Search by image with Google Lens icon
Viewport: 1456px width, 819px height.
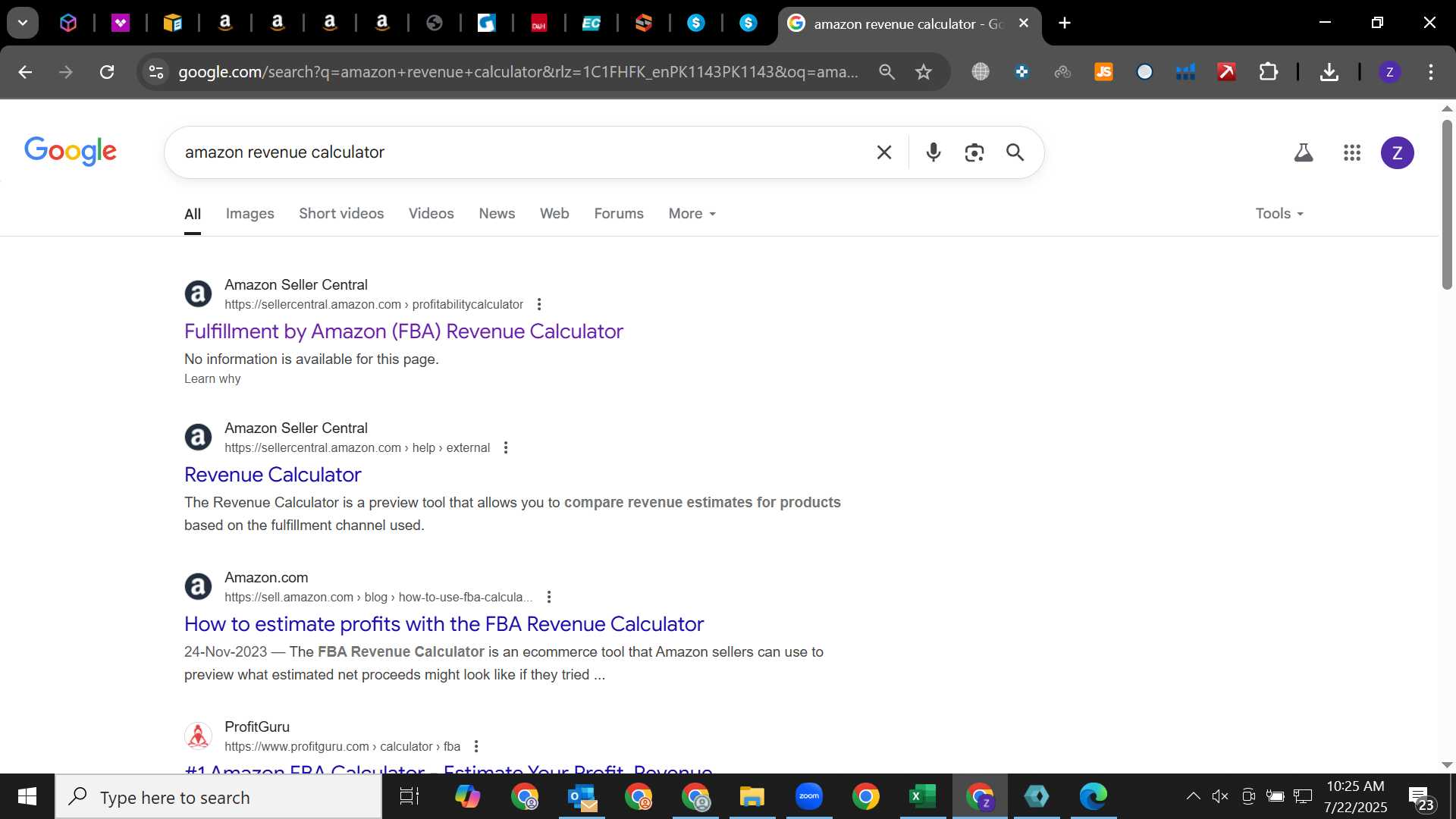974,152
